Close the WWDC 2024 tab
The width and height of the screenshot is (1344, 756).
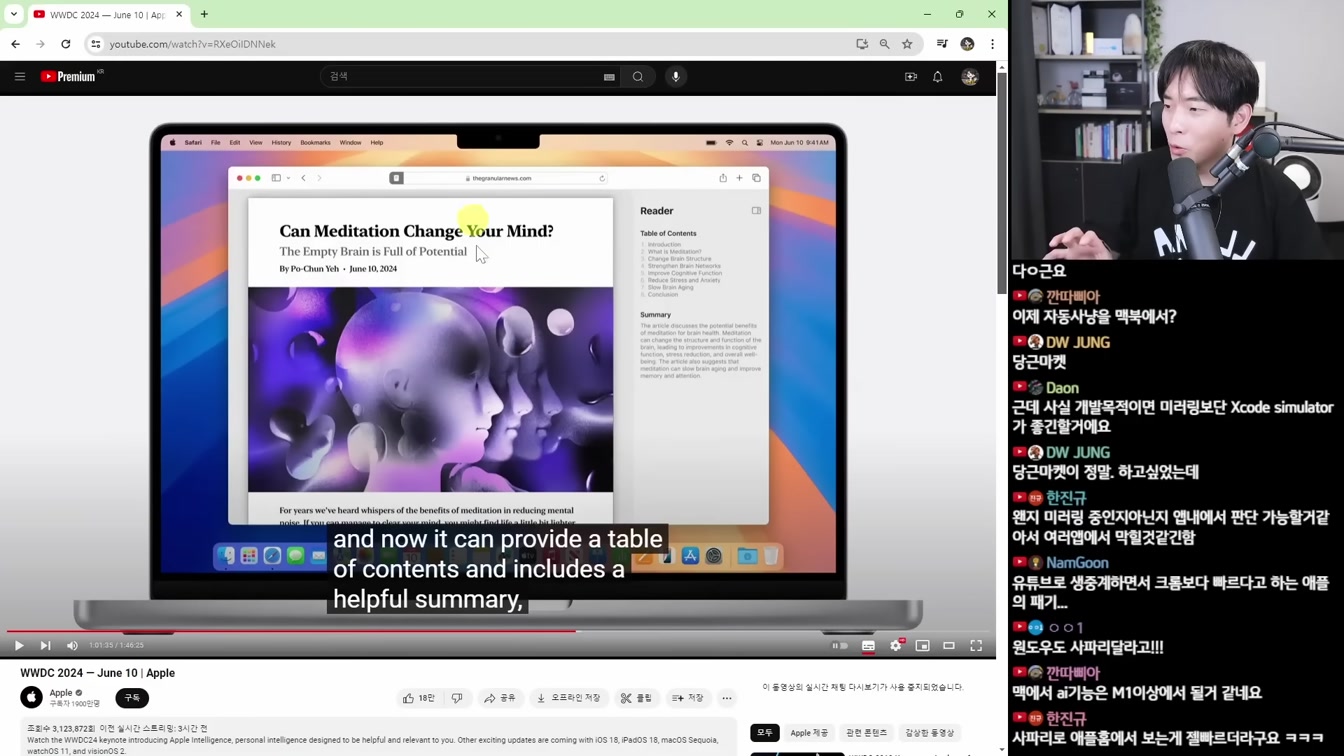179,14
